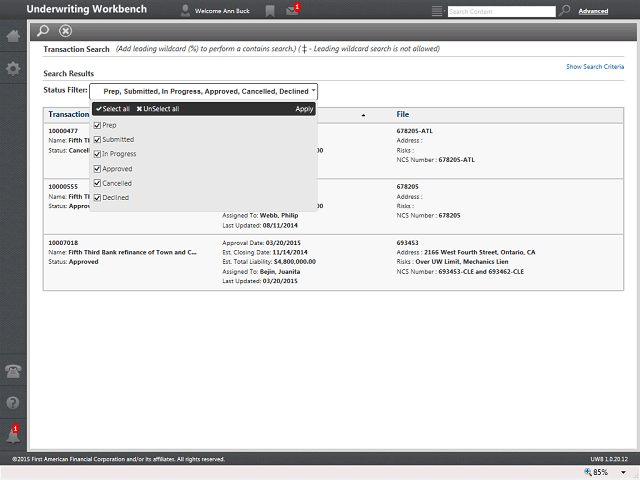Uncheck the Prep status checkbox
The height and width of the screenshot is (480, 640).
97,125
